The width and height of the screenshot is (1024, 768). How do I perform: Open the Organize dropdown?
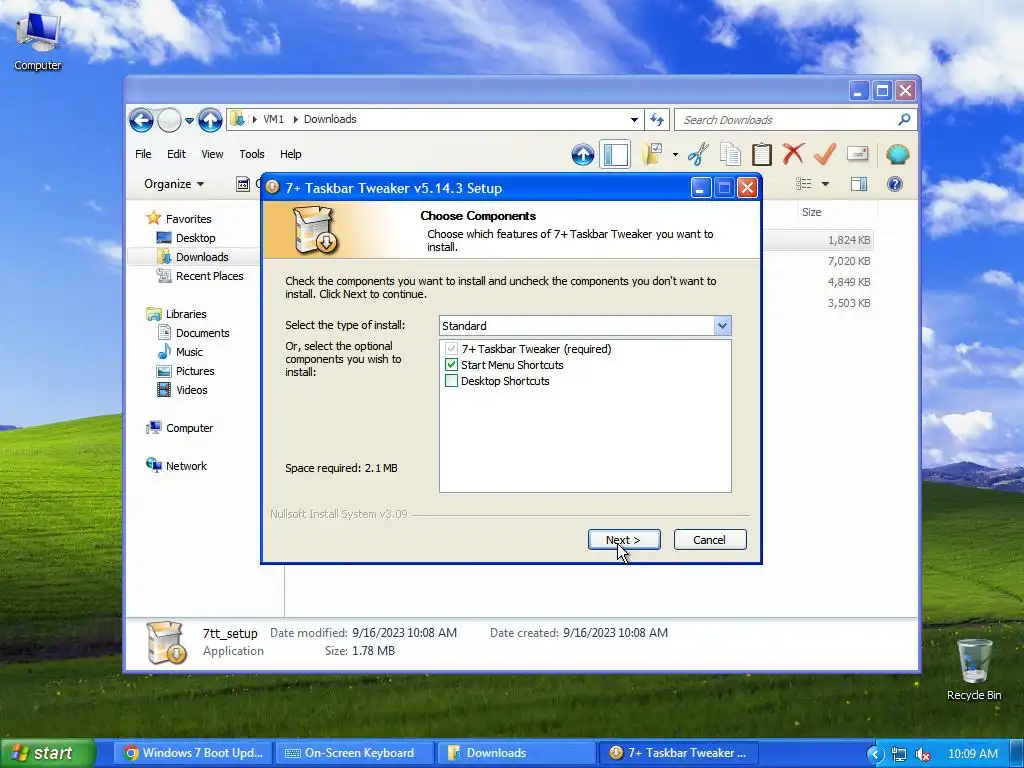(x=174, y=184)
